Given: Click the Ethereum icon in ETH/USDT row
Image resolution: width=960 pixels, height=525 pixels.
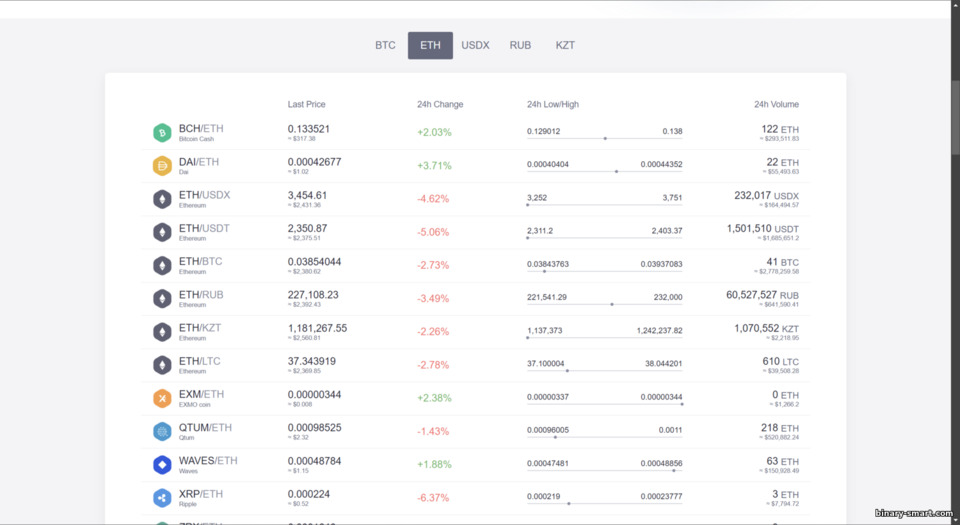Looking at the screenshot, I should 162,233.
